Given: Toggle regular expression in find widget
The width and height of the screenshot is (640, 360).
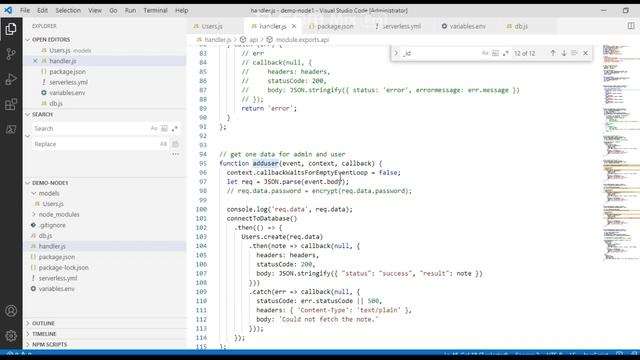Looking at the screenshot, I should tap(505, 53).
